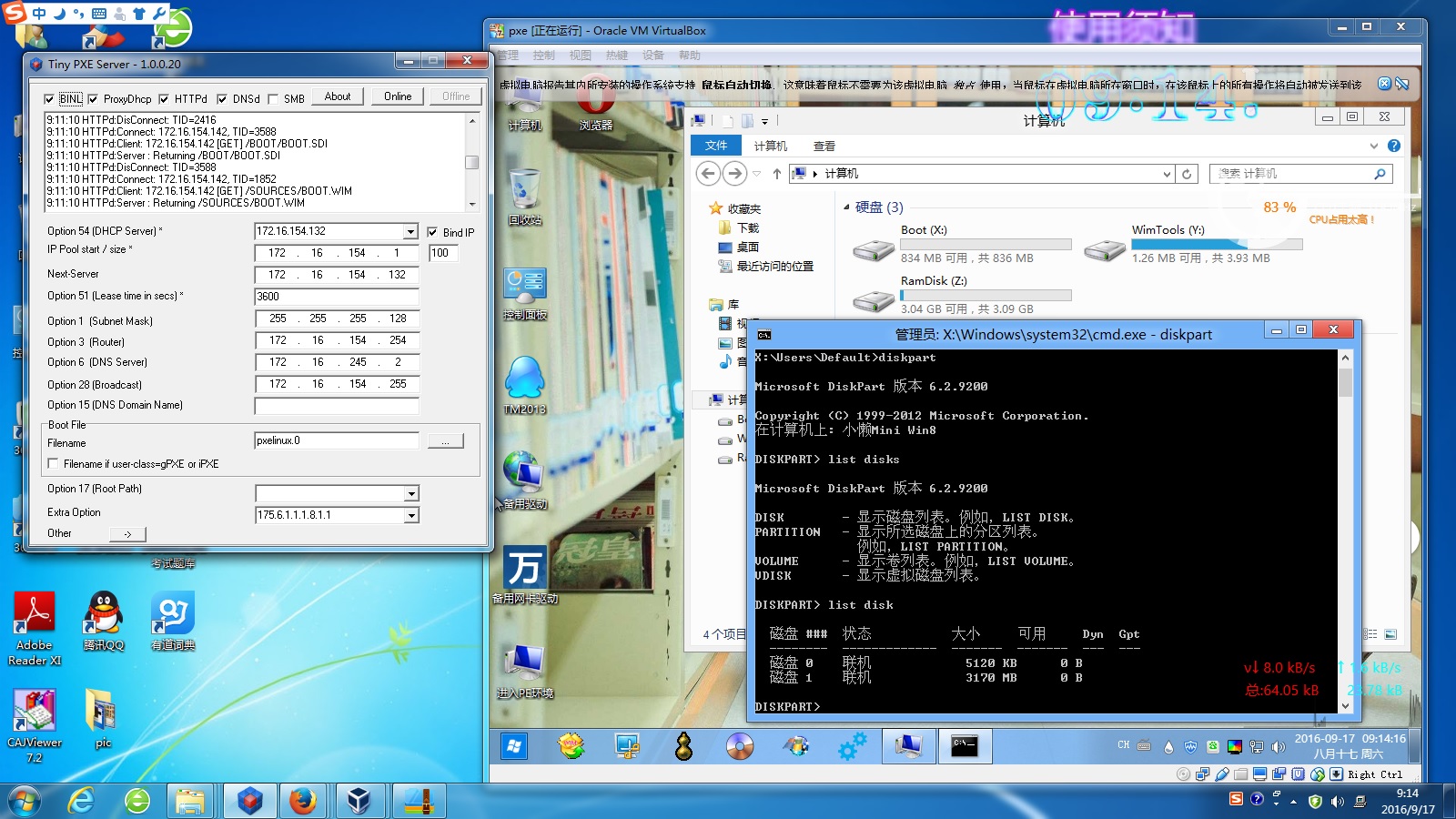The width and height of the screenshot is (1456, 819).
Task: Switch to cmd window in VM taskbar
Action: (x=965, y=746)
